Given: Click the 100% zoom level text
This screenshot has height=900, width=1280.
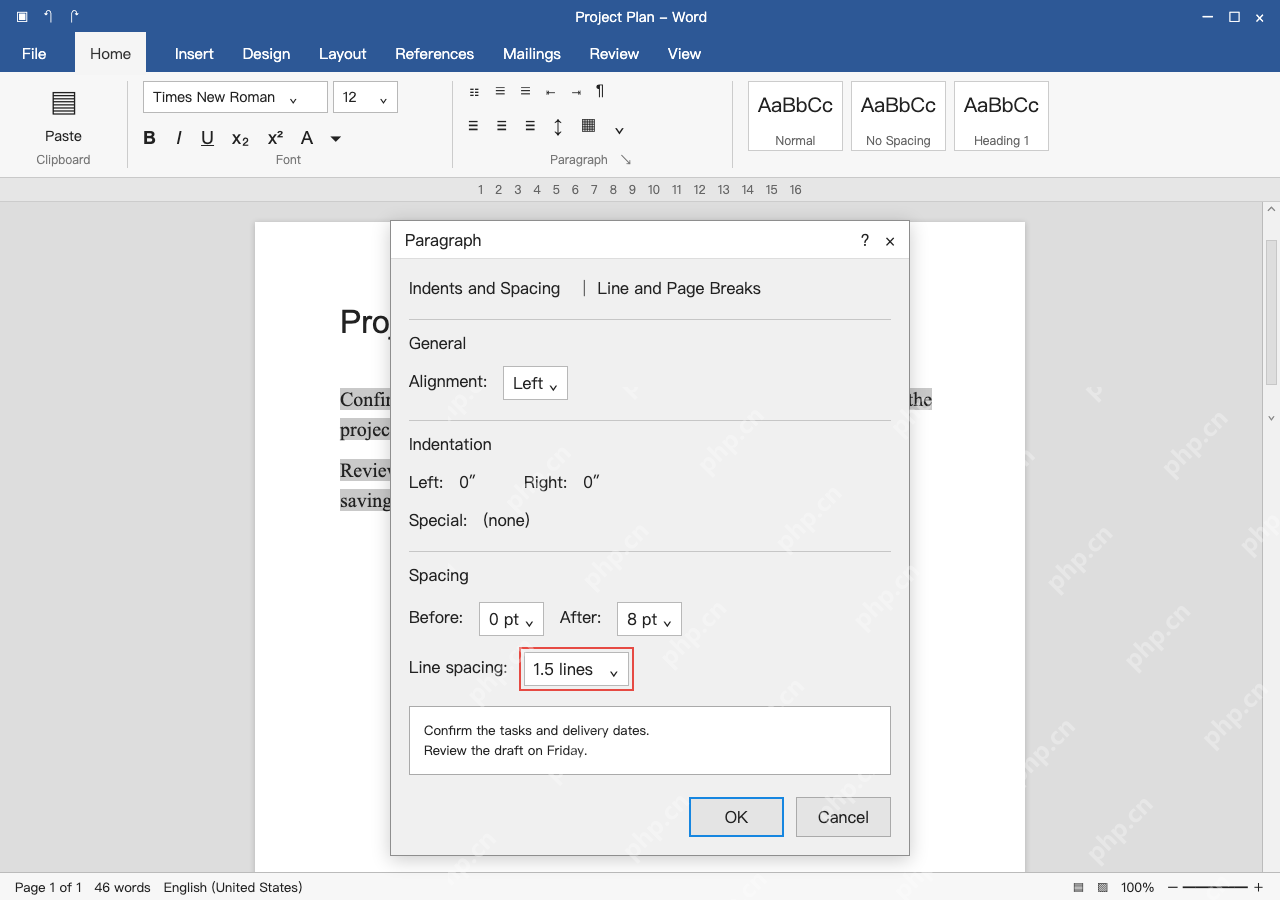Looking at the screenshot, I should click(1137, 887).
